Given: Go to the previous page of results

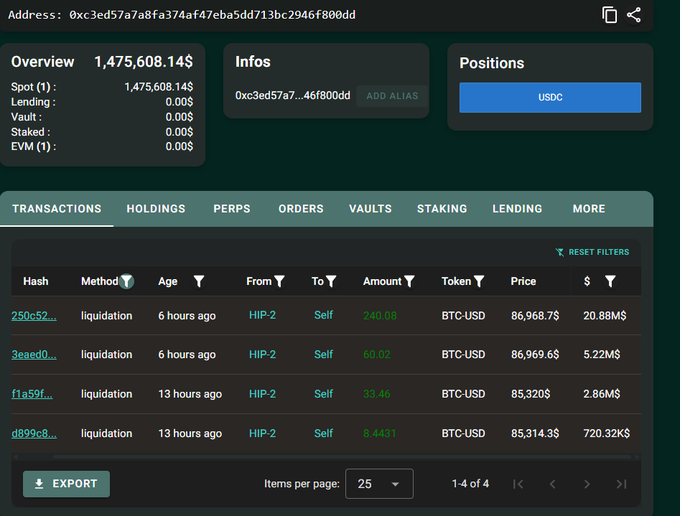Looking at the screenshot, I should (552, 484).
